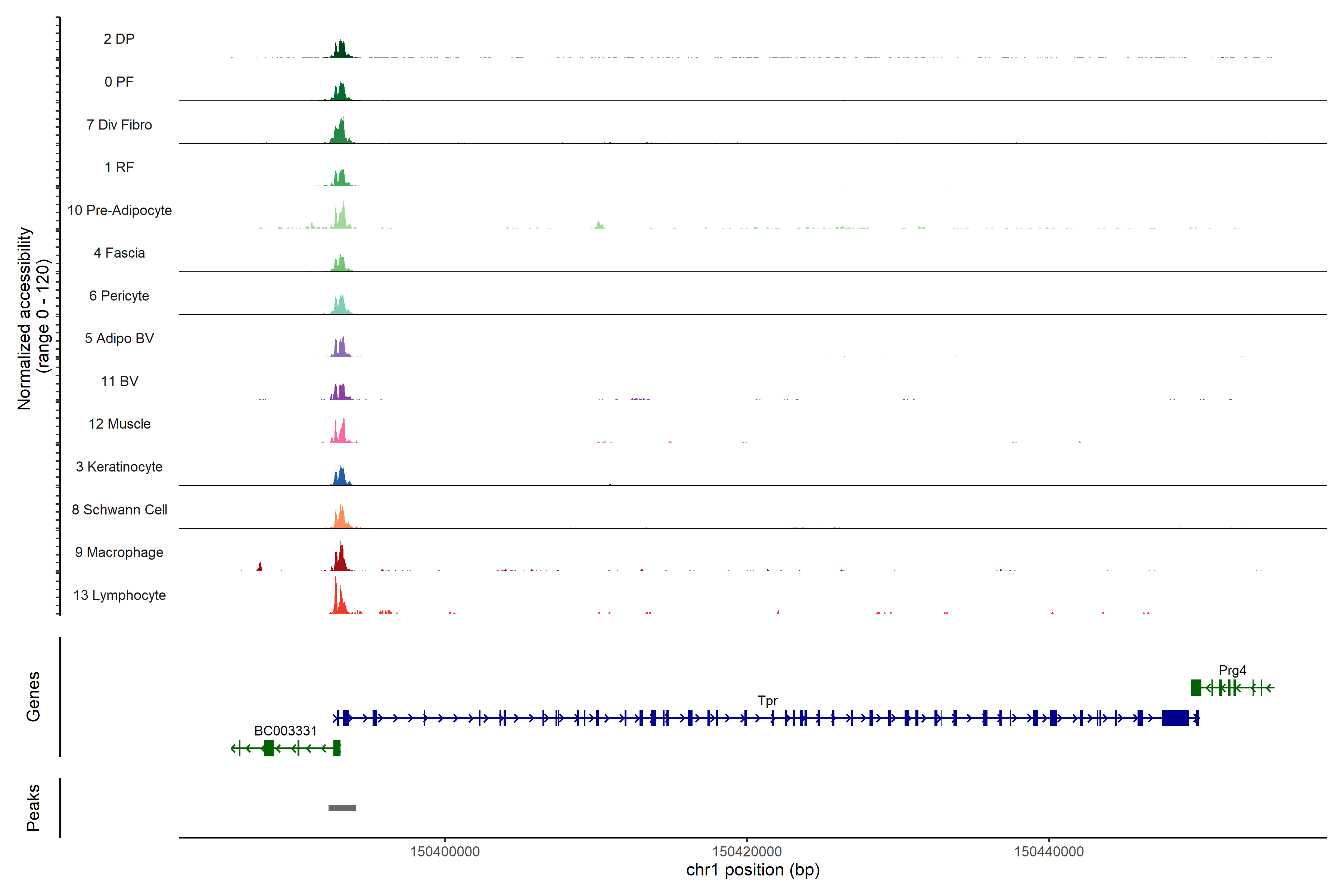Click the chr1 position (bp) axis title
Image resolution: width=1344 pixels, height=896 pixels.
[753, 870]
